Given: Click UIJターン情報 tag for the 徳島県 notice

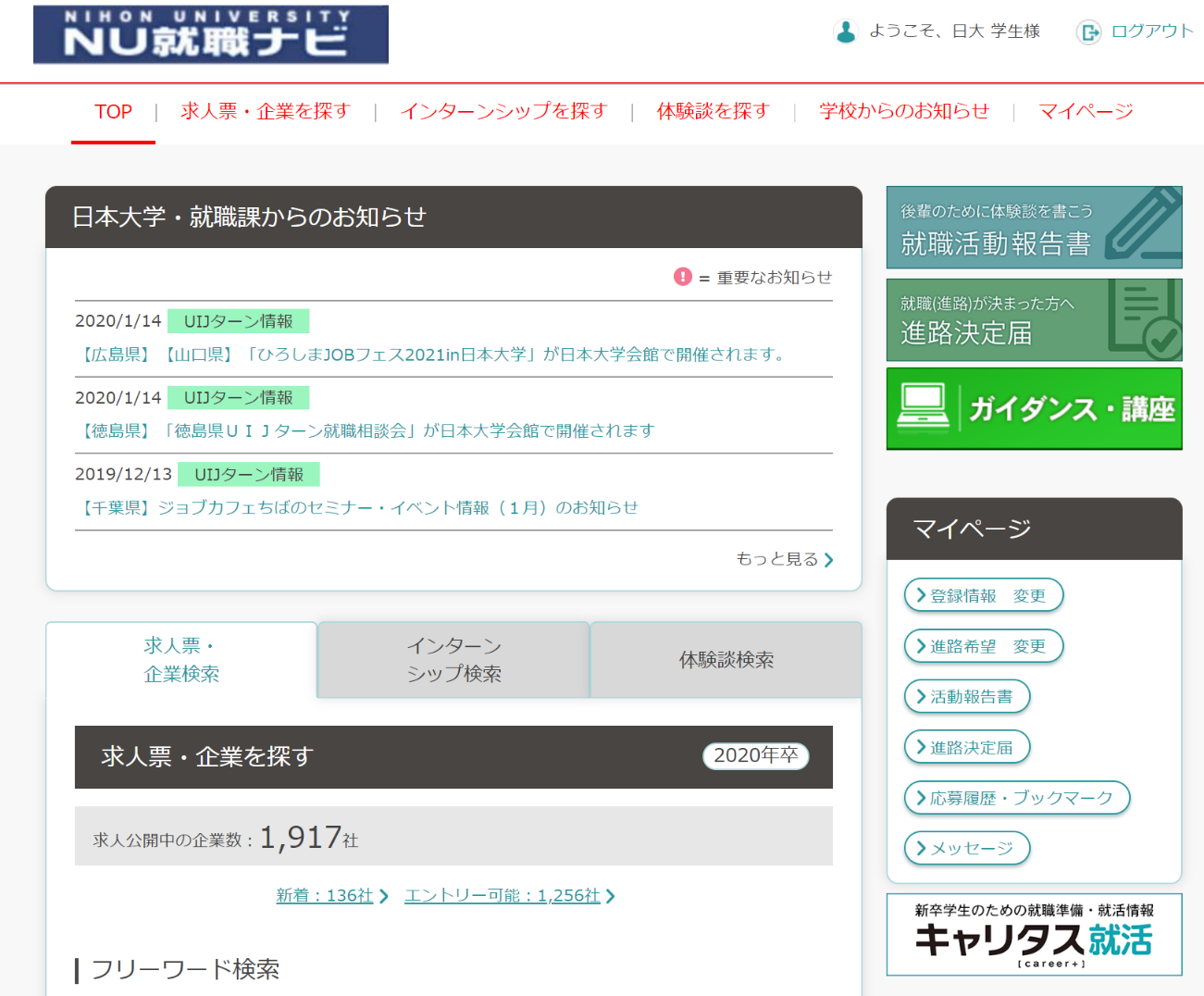Looking at the screenshot, I should click(238, 398).
